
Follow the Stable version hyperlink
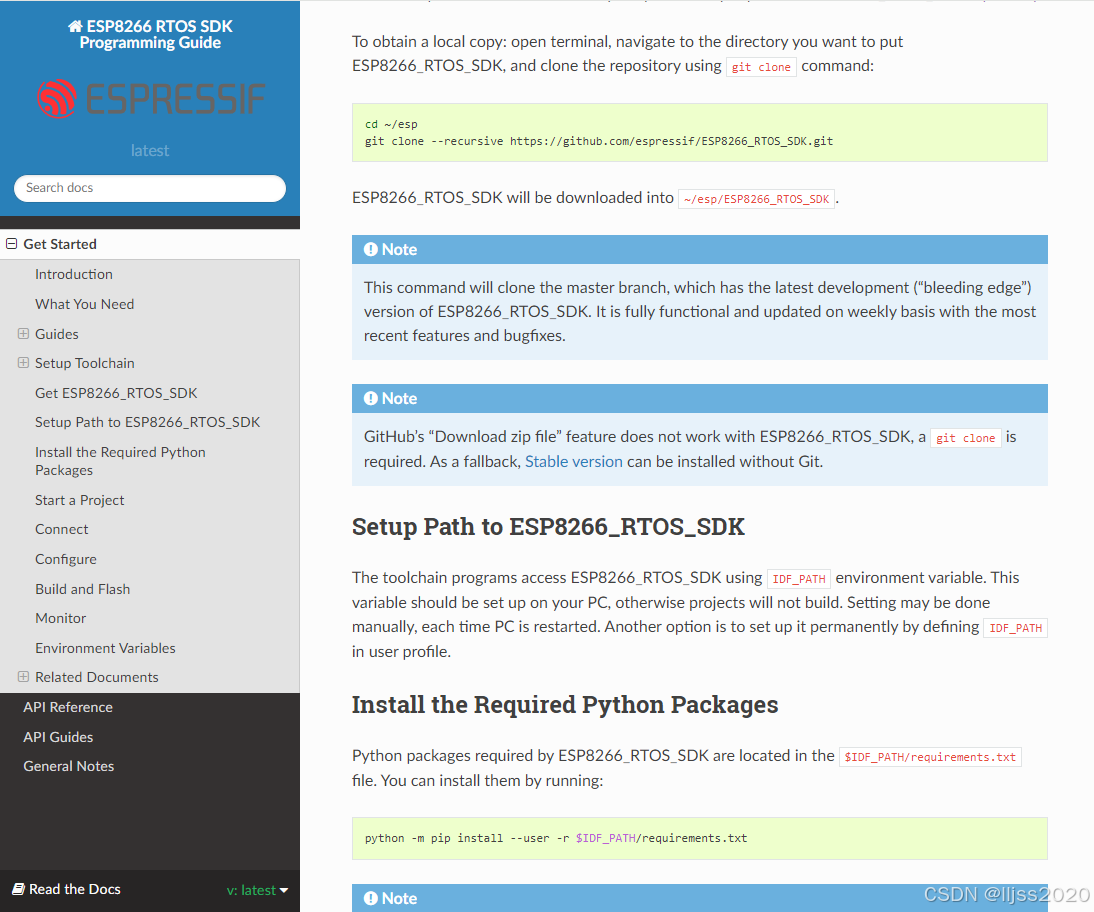[574, 462]
